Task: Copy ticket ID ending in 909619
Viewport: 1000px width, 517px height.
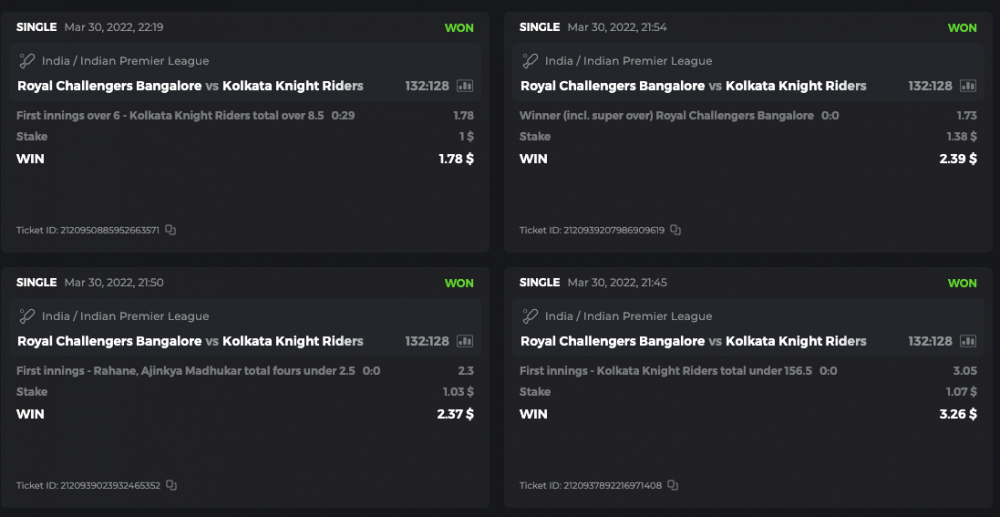Action: click(675, 230)
